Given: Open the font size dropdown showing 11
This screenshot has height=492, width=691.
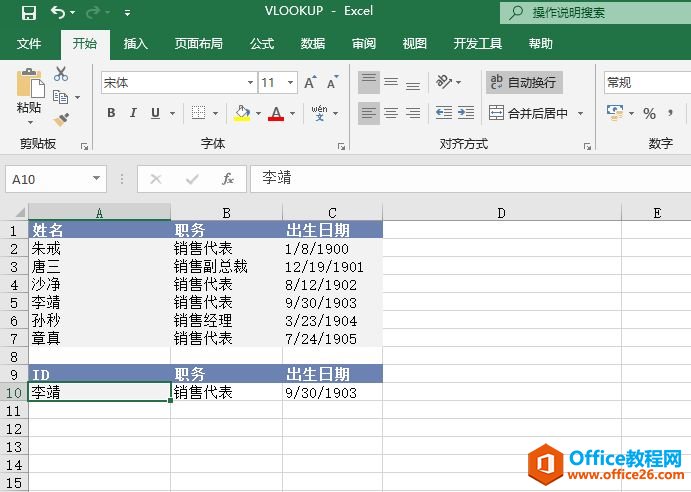Looking at the screenshot, I should 290,82.
